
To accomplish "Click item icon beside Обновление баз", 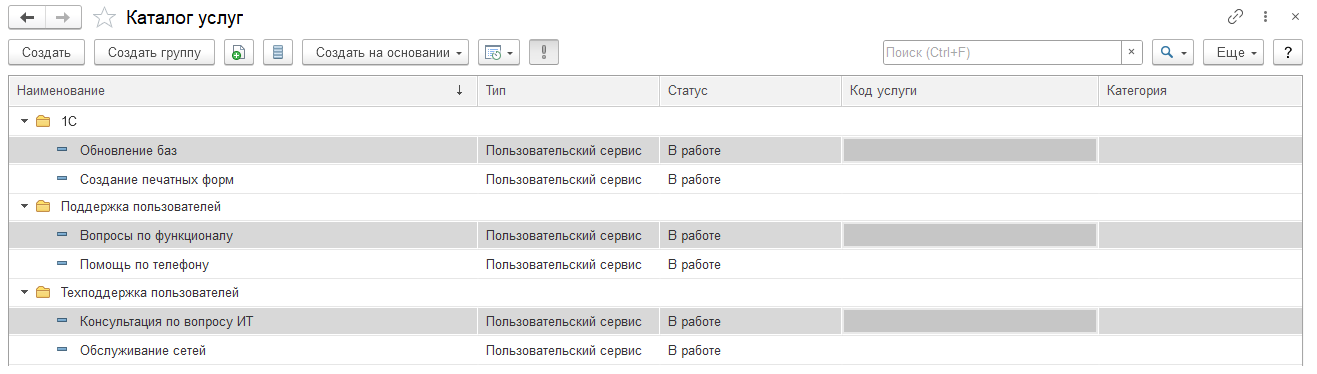I will point(62,150).
